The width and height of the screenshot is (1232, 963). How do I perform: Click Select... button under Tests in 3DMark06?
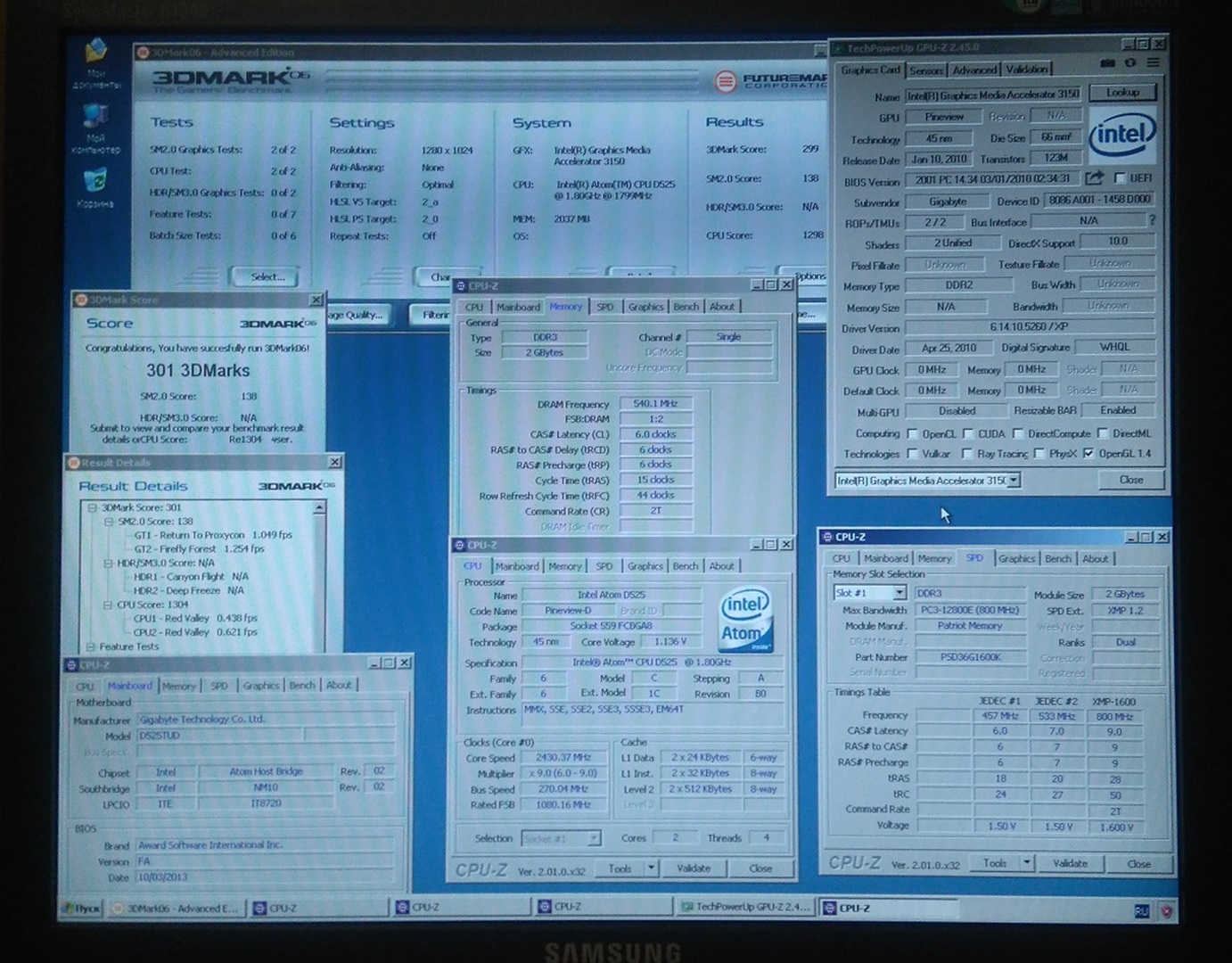pyautogui.click(x=267, y=277)
